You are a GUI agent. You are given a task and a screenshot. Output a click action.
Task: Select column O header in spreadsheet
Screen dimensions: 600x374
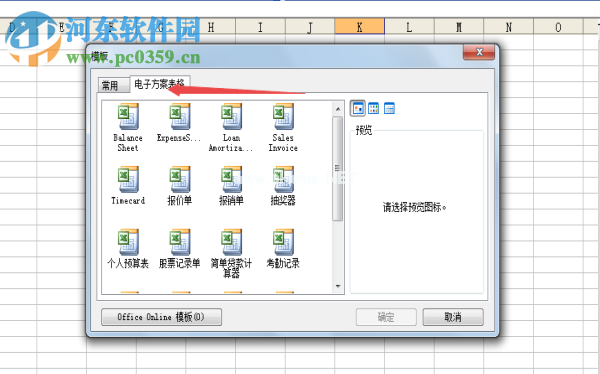pyautogui.click(x=558, y=27)
